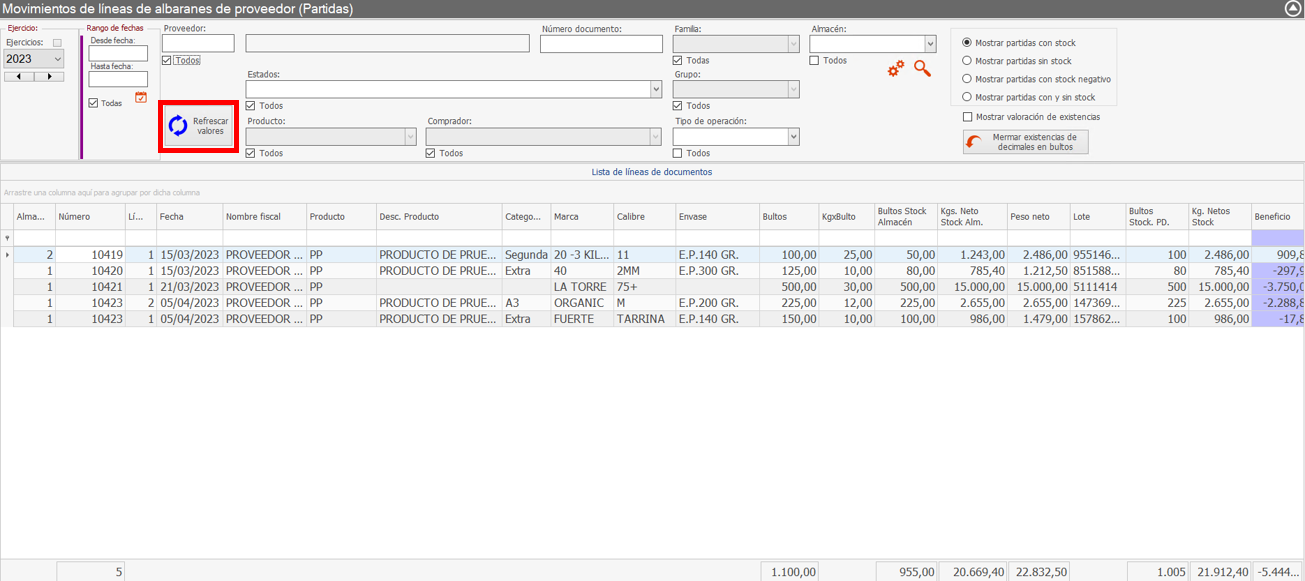Sort by the Calibre column header
The width and height of the screenshot is (1305, 581).
(644, 217)
